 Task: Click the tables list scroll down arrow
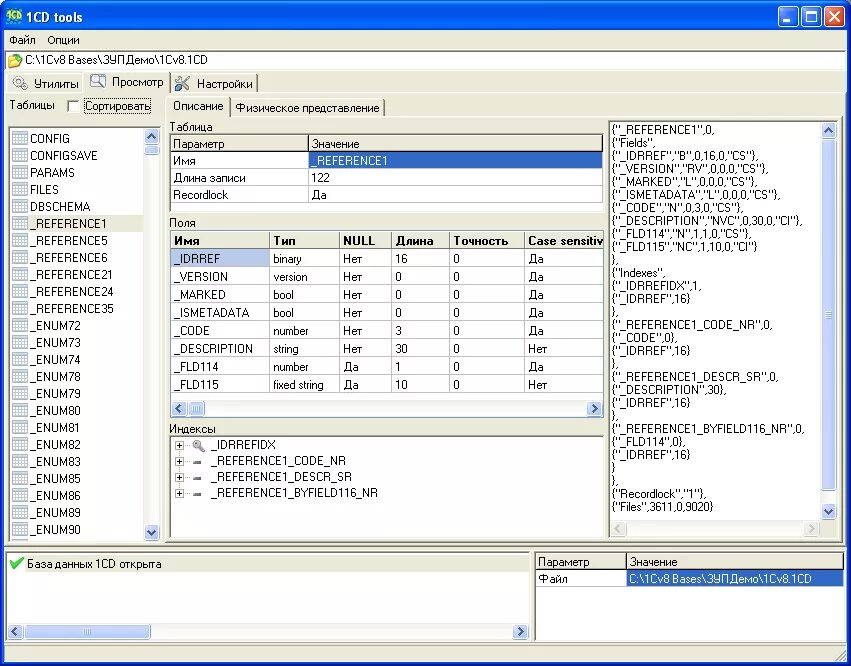(152, 532)
